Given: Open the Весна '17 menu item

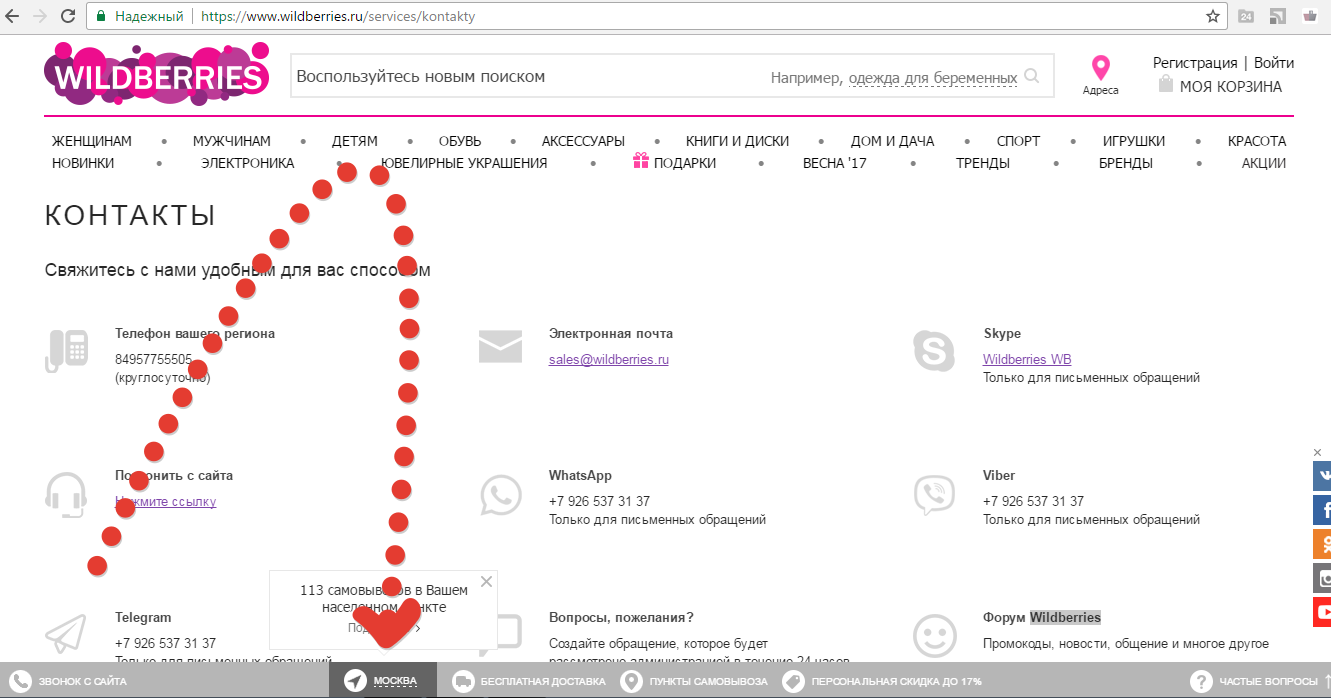Looking at the screenshot, I should pyautogui.click(x=835, y=163).
